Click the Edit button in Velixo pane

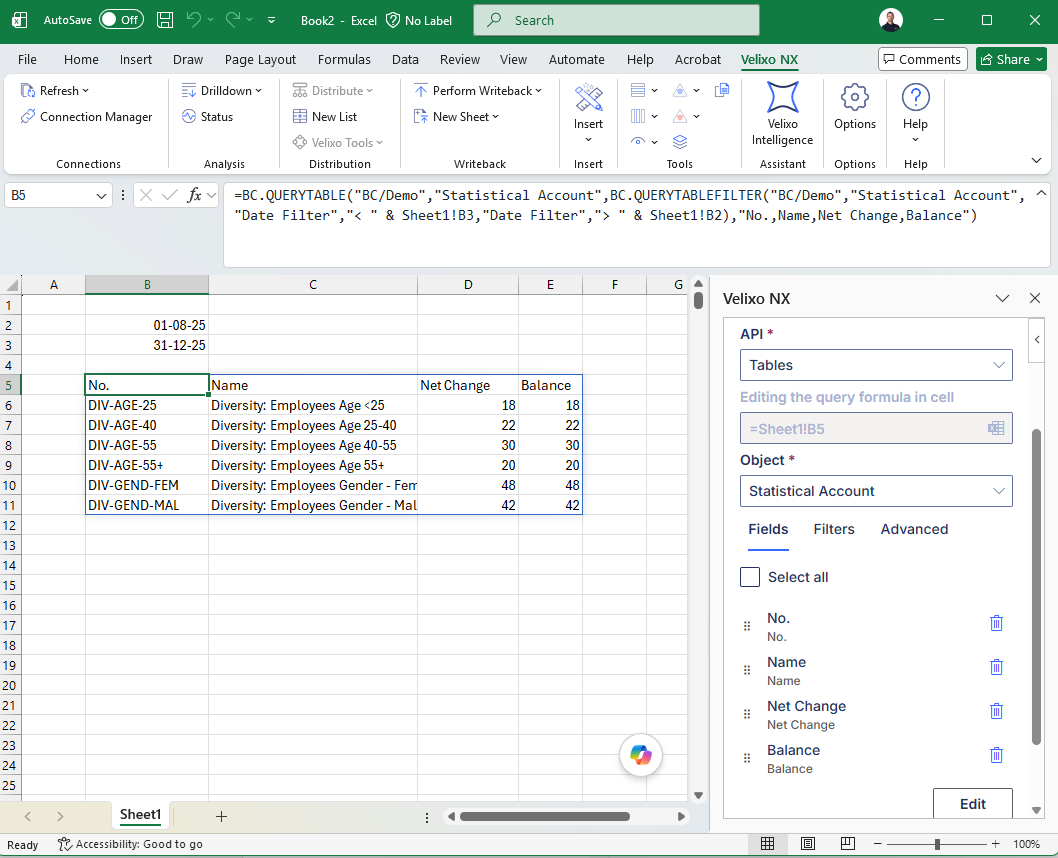tap(972, 804)
